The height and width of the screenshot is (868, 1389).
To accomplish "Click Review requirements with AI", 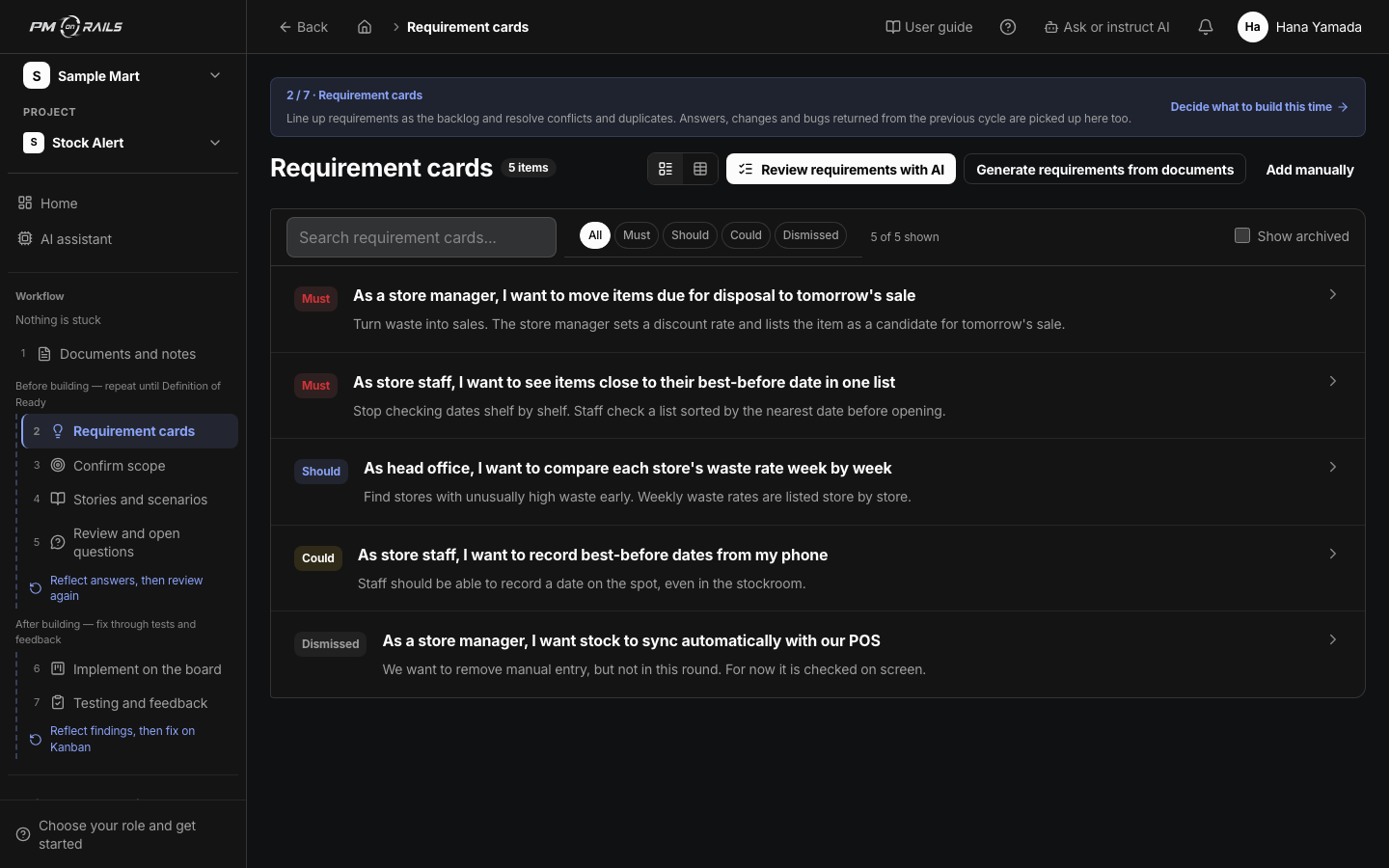I will pyautogui.click(x=841, y=169).
